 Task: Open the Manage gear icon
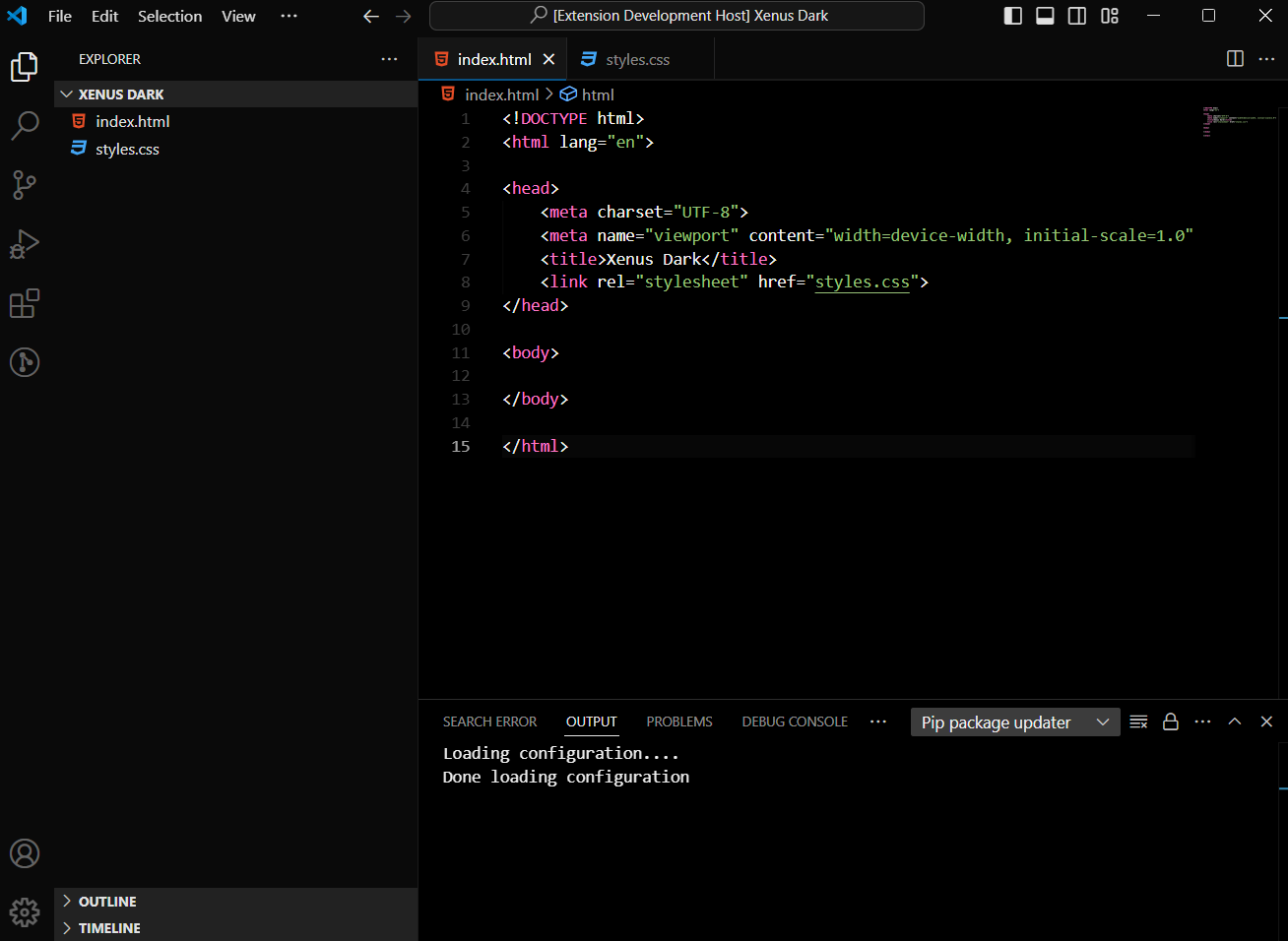25,912
